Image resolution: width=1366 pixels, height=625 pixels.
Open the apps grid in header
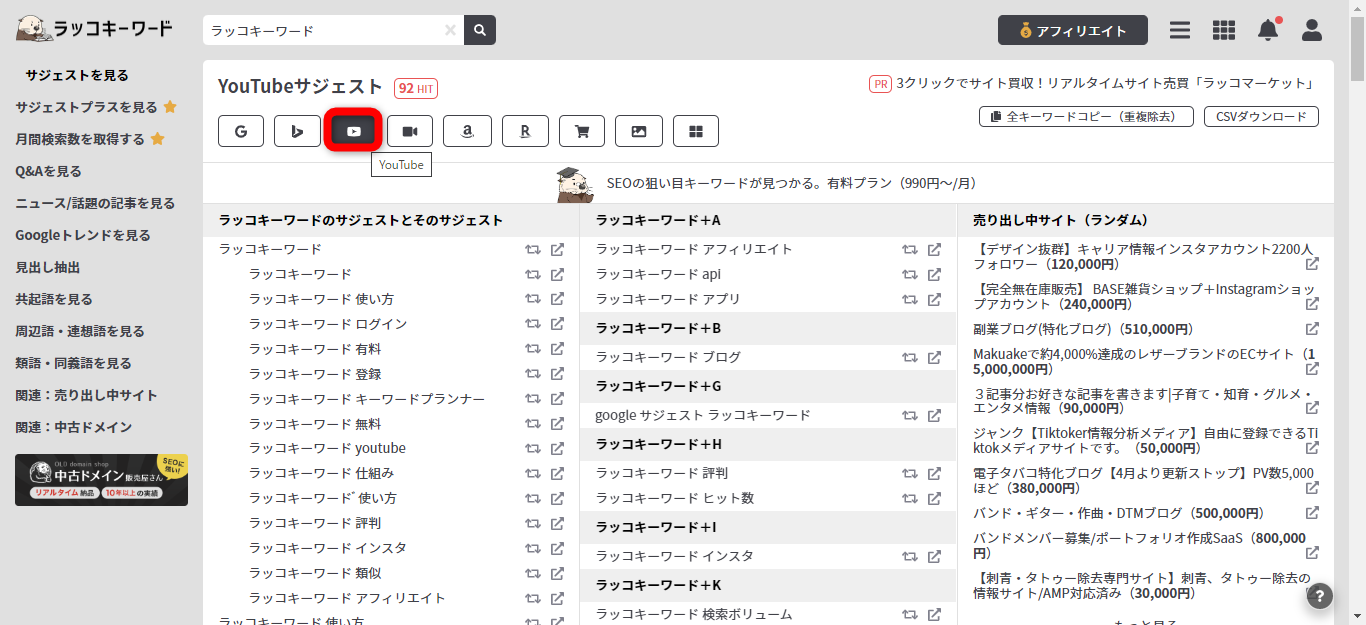tap(1224, 30)
